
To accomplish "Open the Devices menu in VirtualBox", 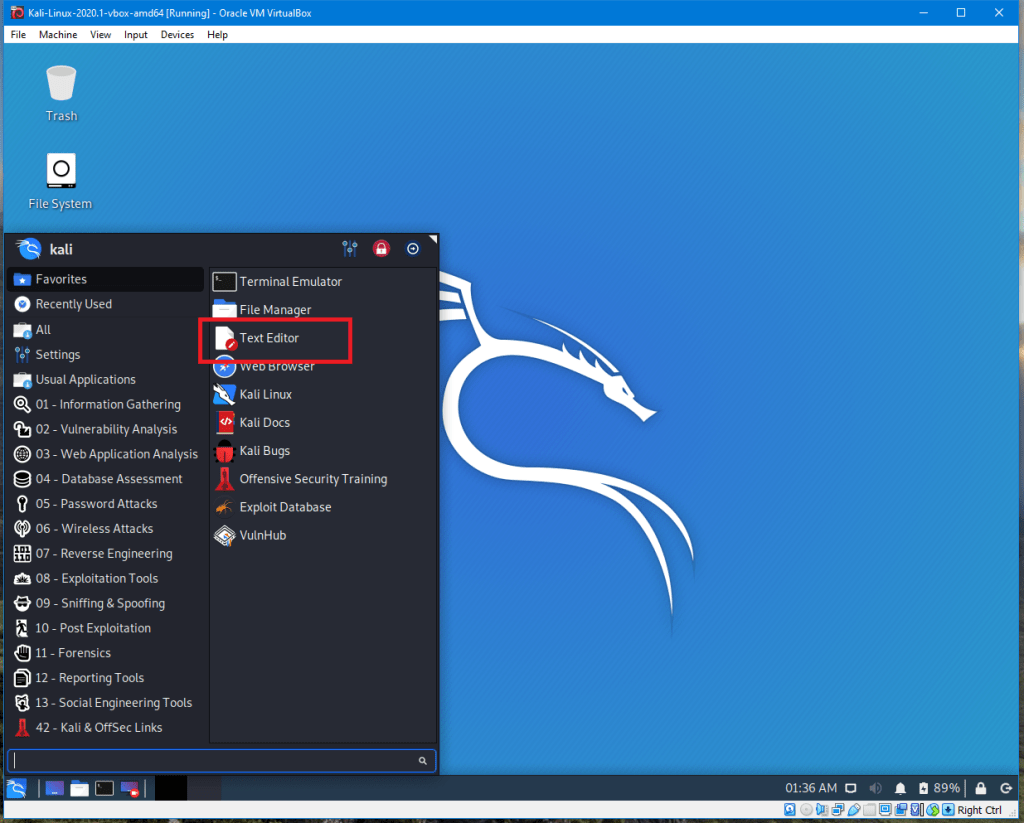I will [x=177, y=35].
